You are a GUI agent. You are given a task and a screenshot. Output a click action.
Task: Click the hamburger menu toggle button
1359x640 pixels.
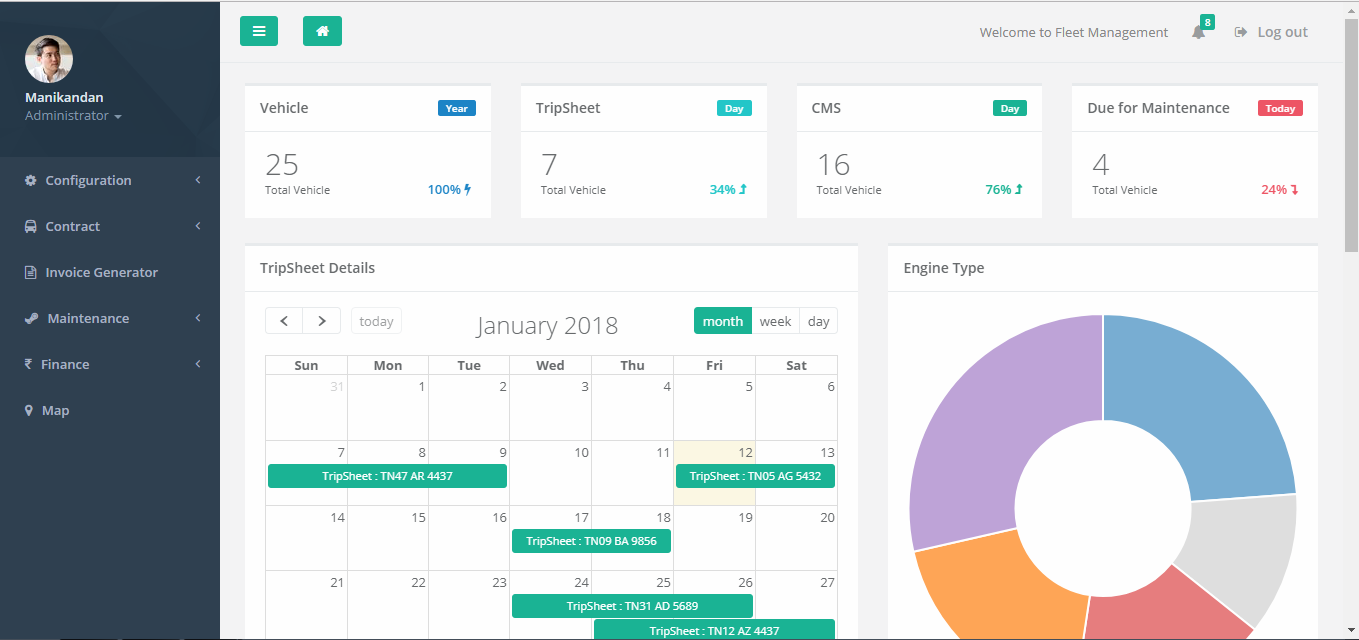click(259, 31)
